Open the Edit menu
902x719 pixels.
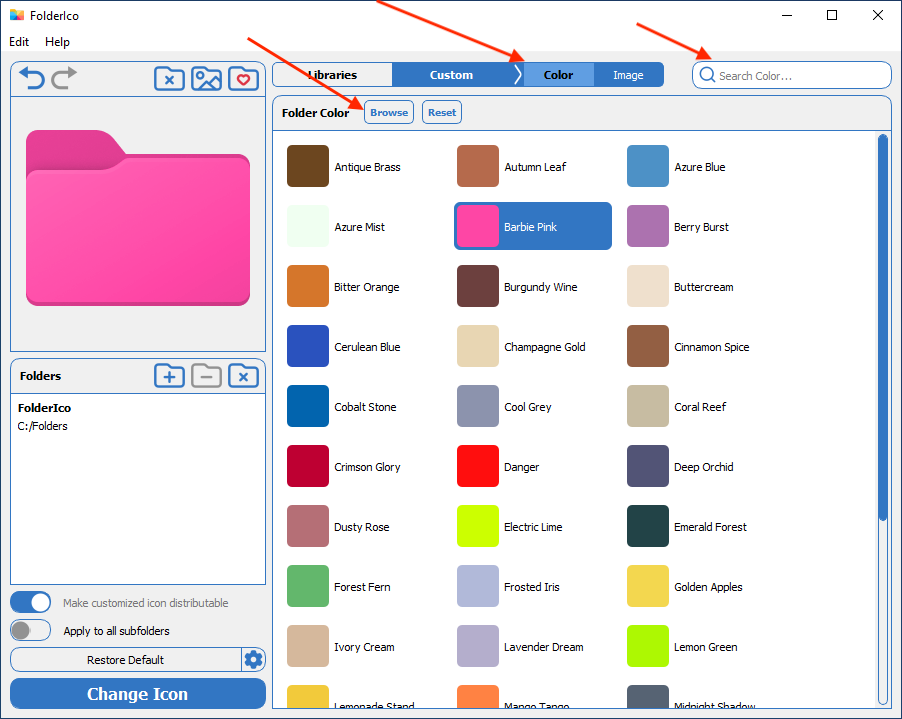(18, 42)
